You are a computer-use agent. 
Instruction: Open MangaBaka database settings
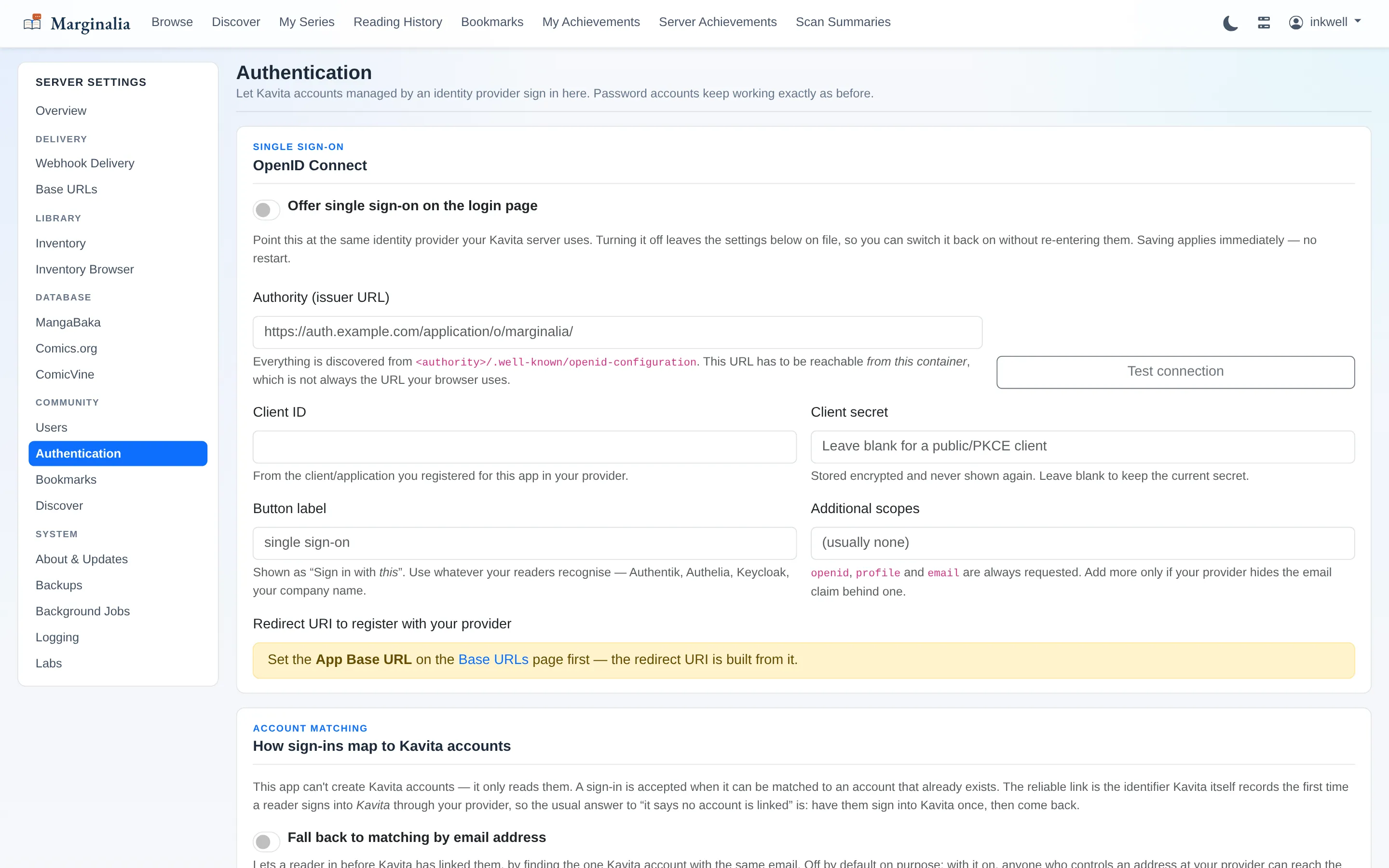118,323
